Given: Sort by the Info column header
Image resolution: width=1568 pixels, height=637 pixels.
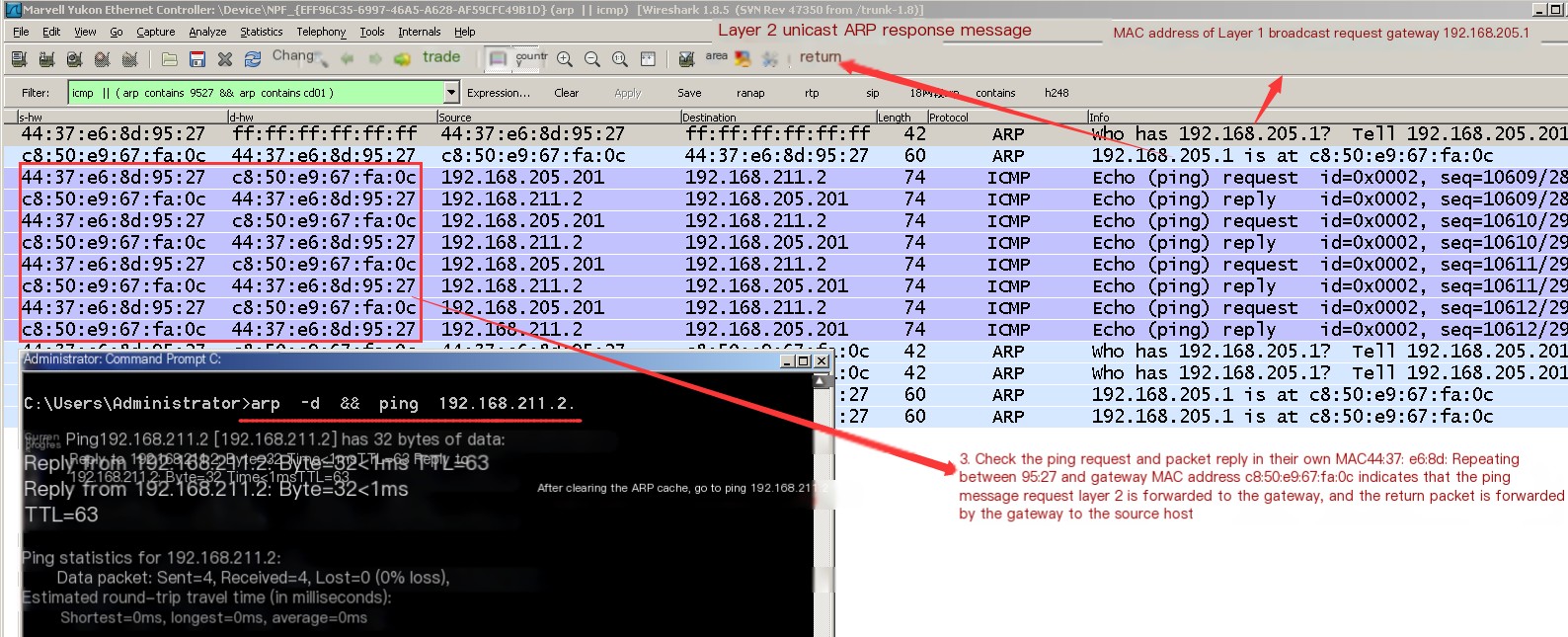Looking at the screenshot, I should click(1327, 118).
